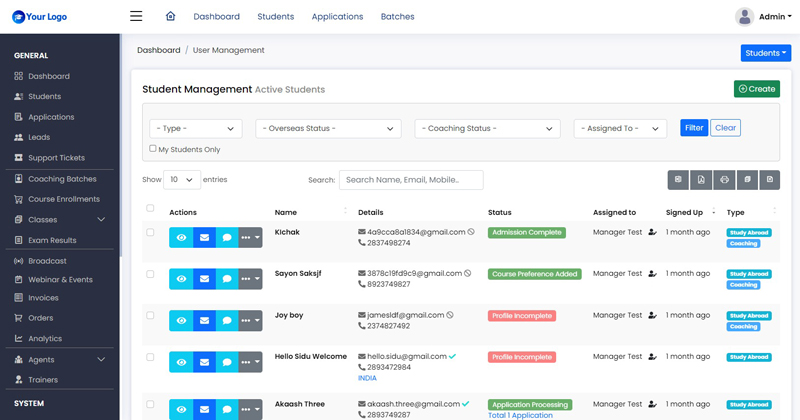Go to Applications in the top navigation
Screen dimensions: 800x420
(337, 17)
